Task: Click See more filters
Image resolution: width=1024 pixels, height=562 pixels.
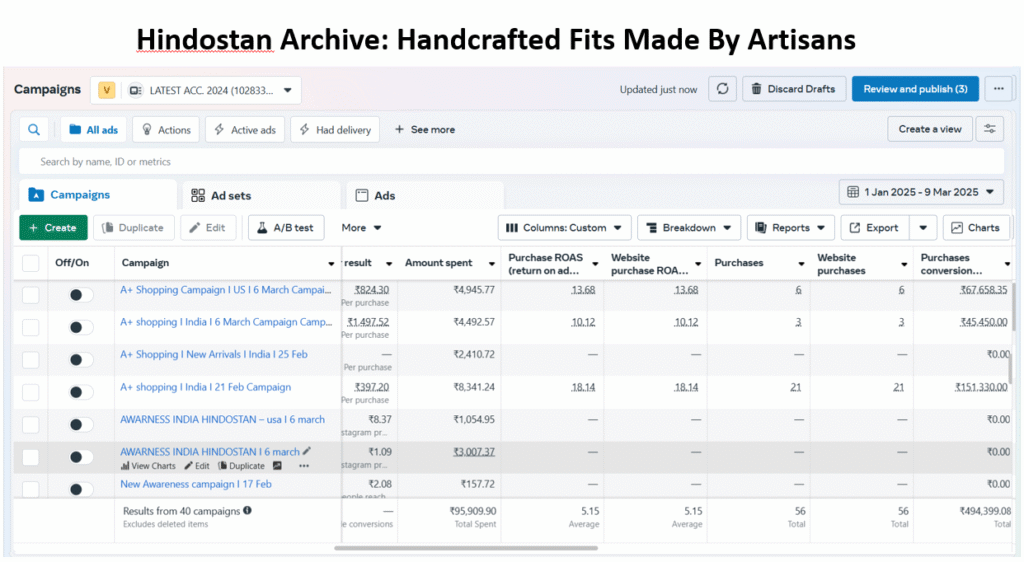Action: [424, 129]
